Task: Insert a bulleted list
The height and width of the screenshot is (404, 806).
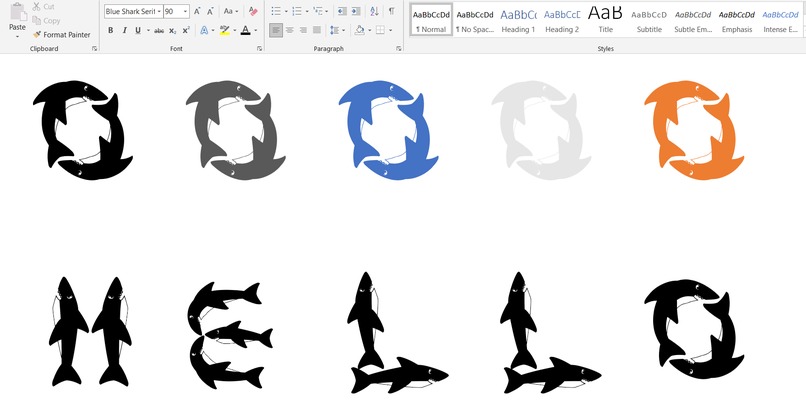Action: pyautogui.click(x=276, y=11)
